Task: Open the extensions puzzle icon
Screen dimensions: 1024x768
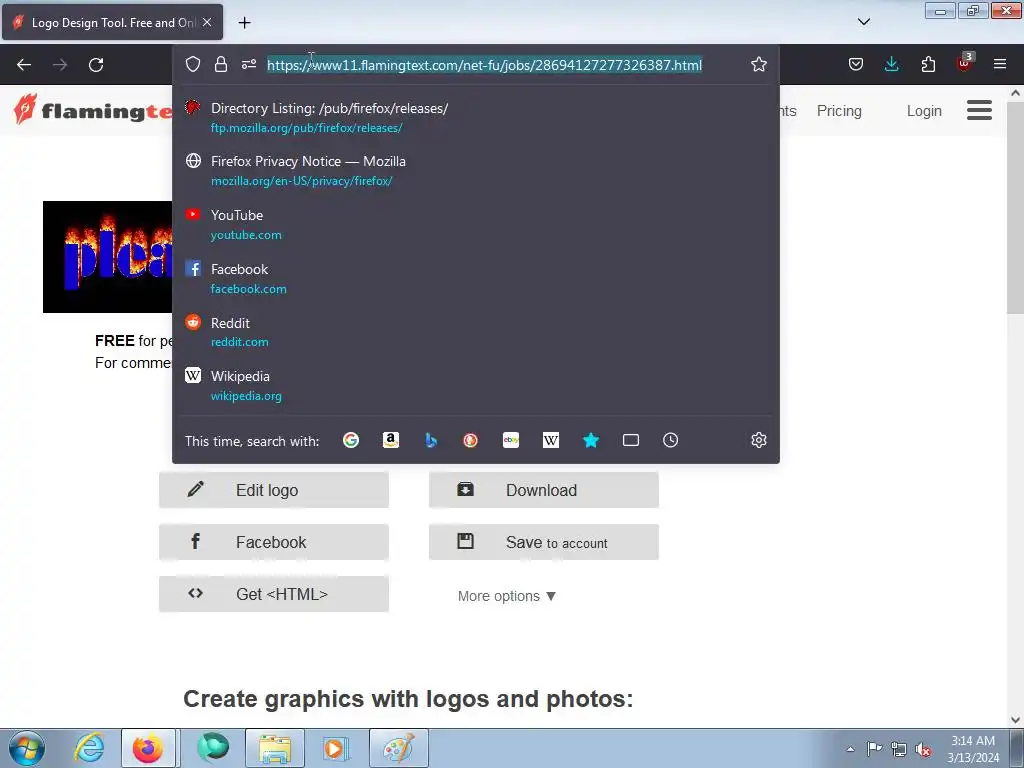Action: (928, 64)
